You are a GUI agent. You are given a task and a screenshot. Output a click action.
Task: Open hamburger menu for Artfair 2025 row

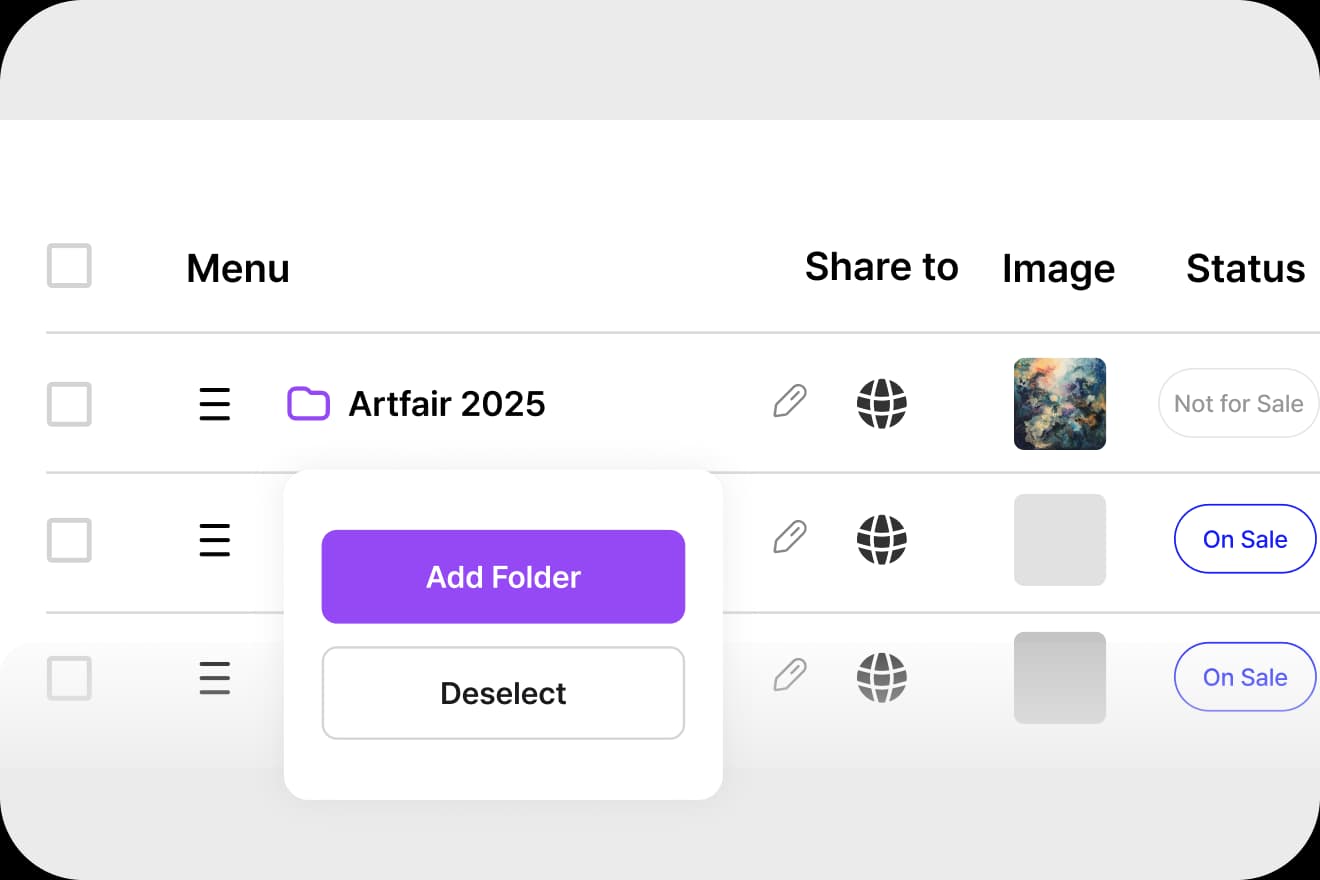point(215,404)
